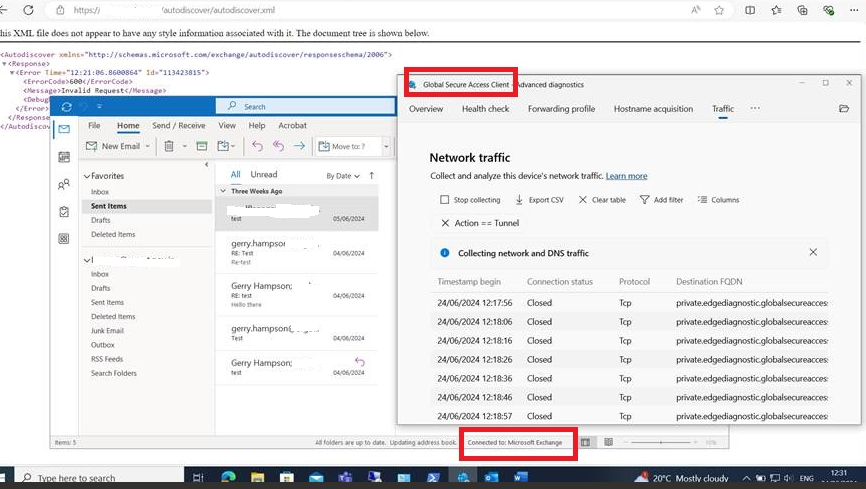Screen dimensions: 866x489
Task: Open Word from Windows taskbar
Action: click(x=520, y=477)
